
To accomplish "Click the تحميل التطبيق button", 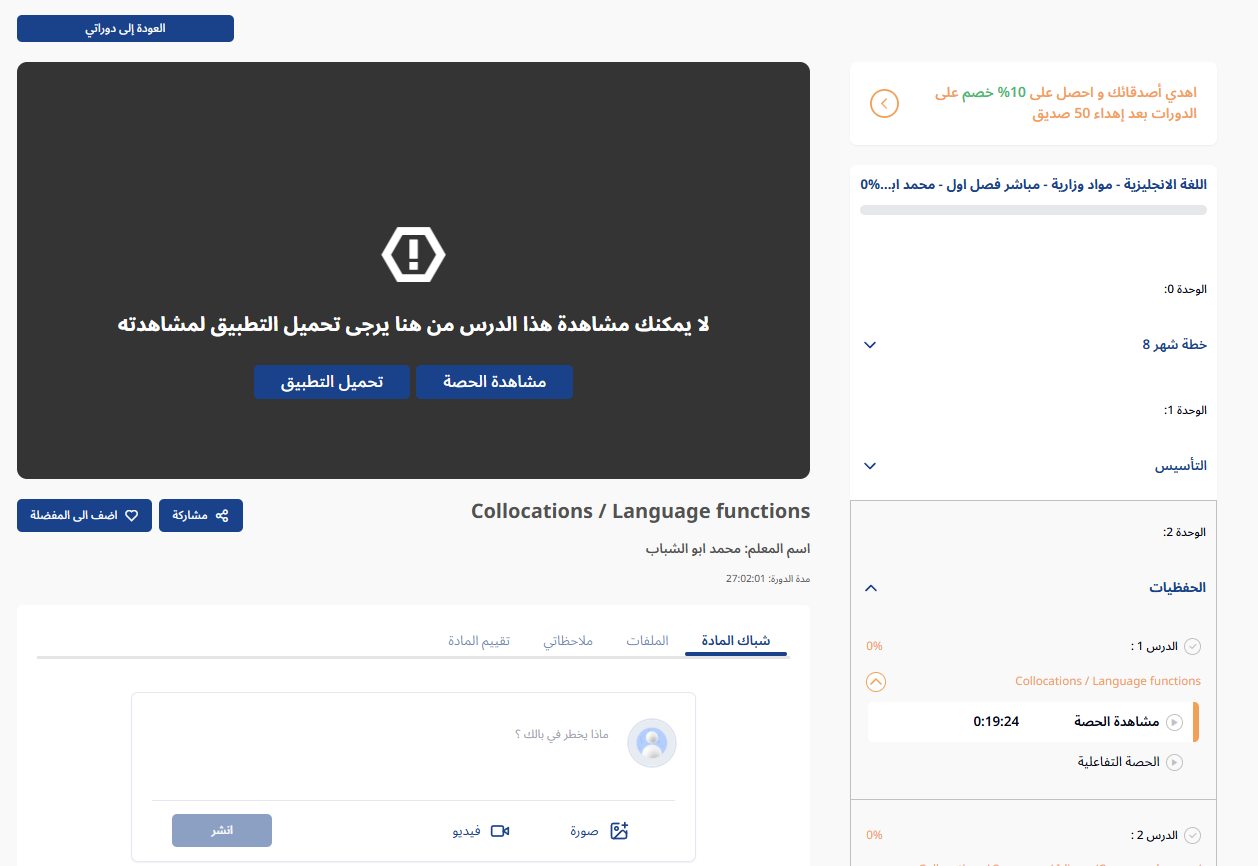I will coord(331,382).
